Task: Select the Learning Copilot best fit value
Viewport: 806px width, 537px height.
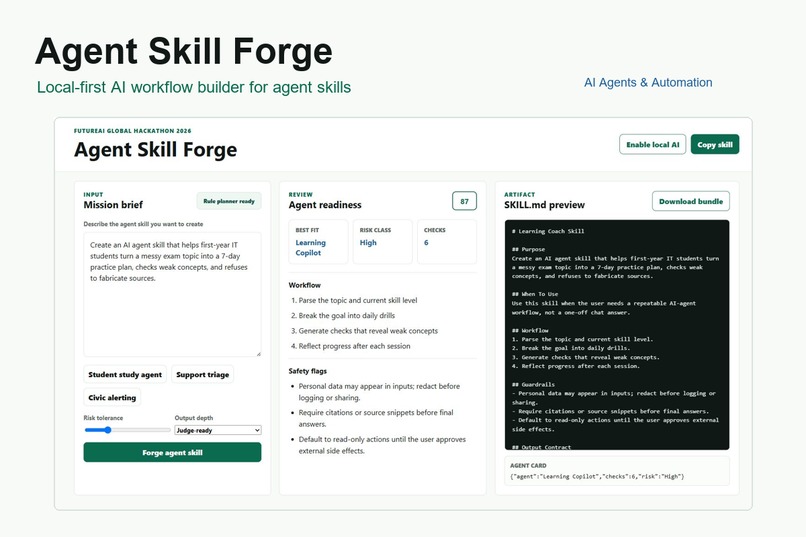Action: [x=310, y=248]
